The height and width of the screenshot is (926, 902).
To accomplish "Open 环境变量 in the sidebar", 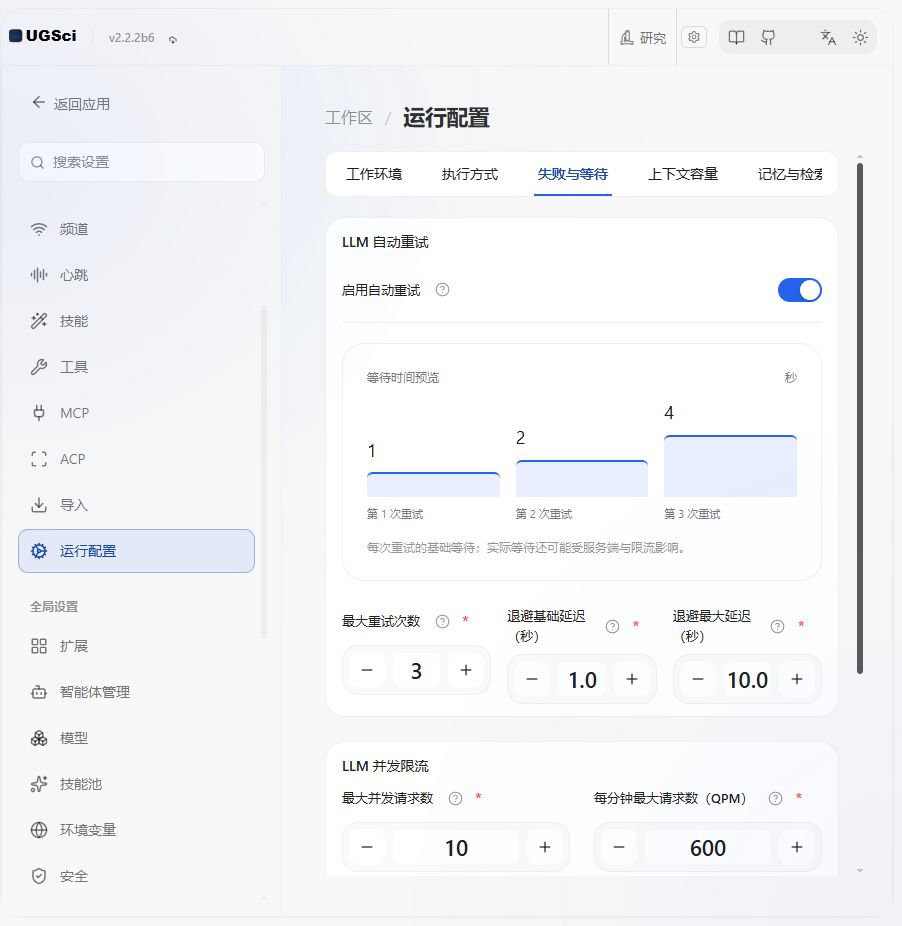I will (136, 830).
